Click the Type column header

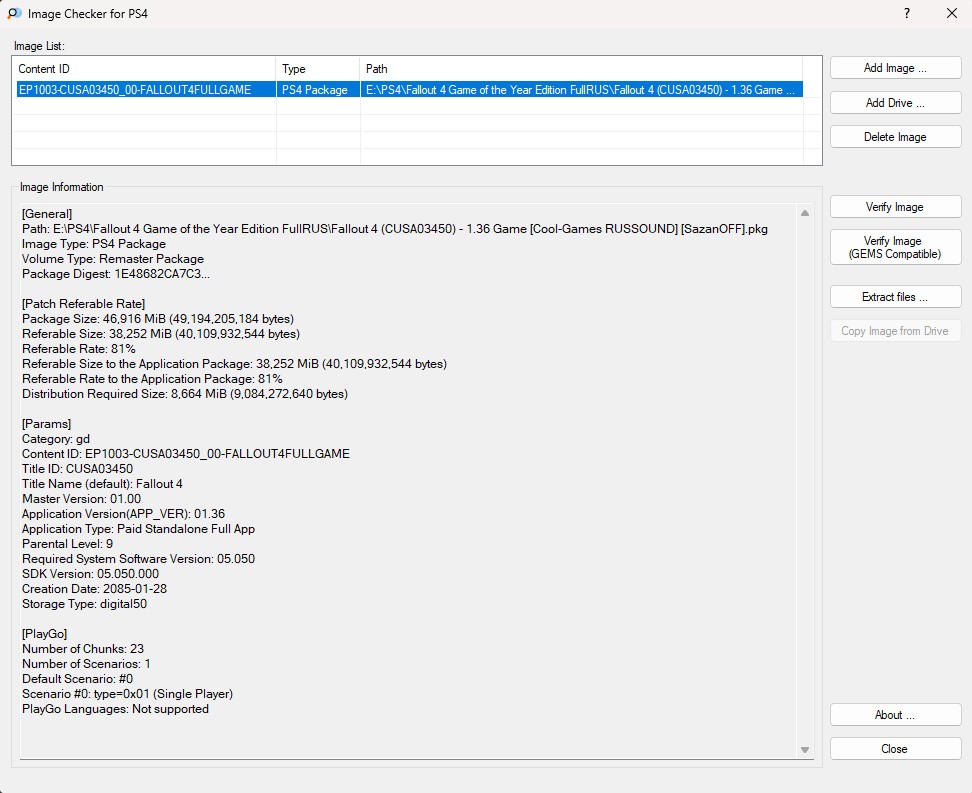[317, 69]
